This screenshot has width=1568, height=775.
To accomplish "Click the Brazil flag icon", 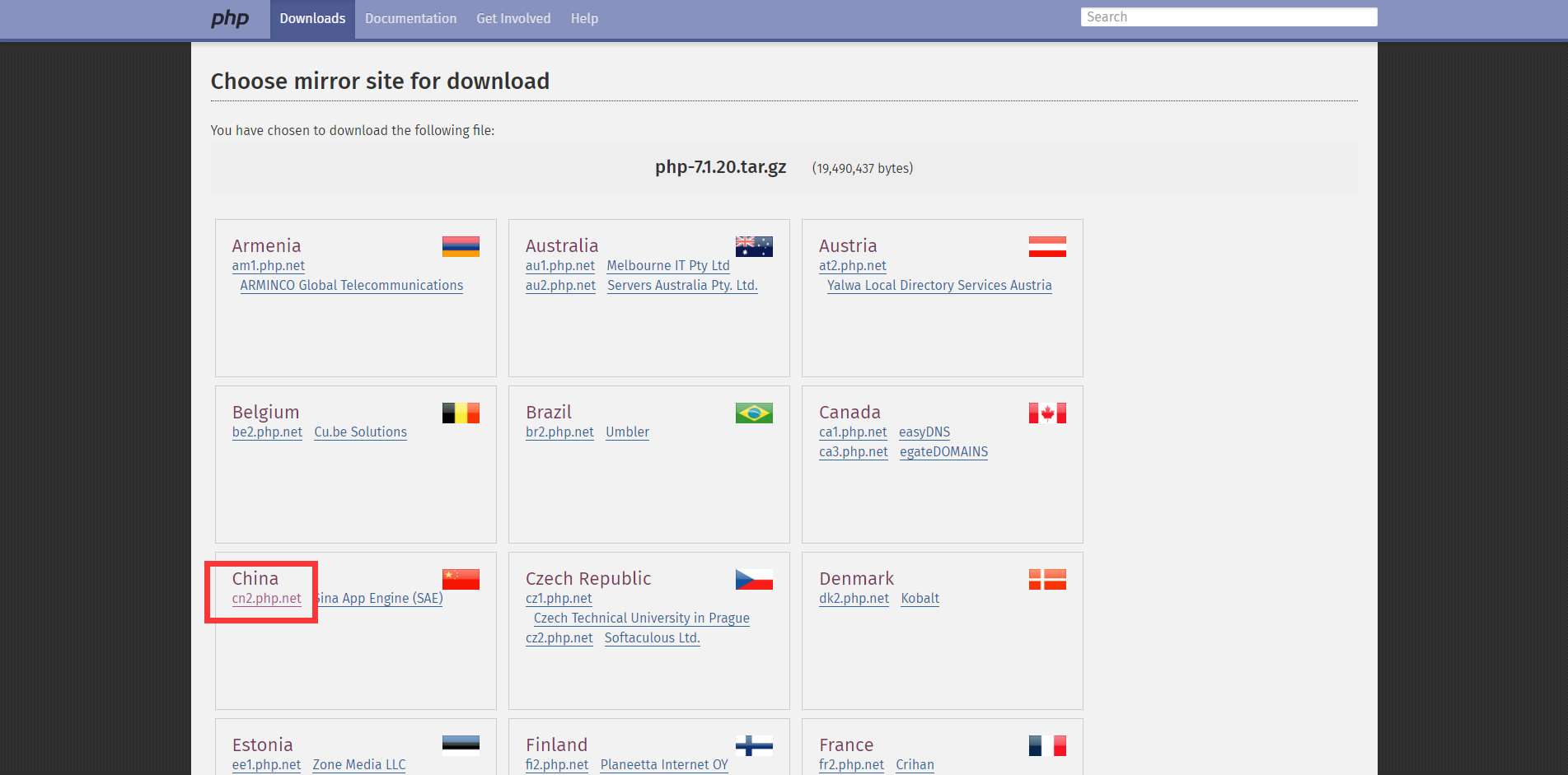I will pos(754,413).
